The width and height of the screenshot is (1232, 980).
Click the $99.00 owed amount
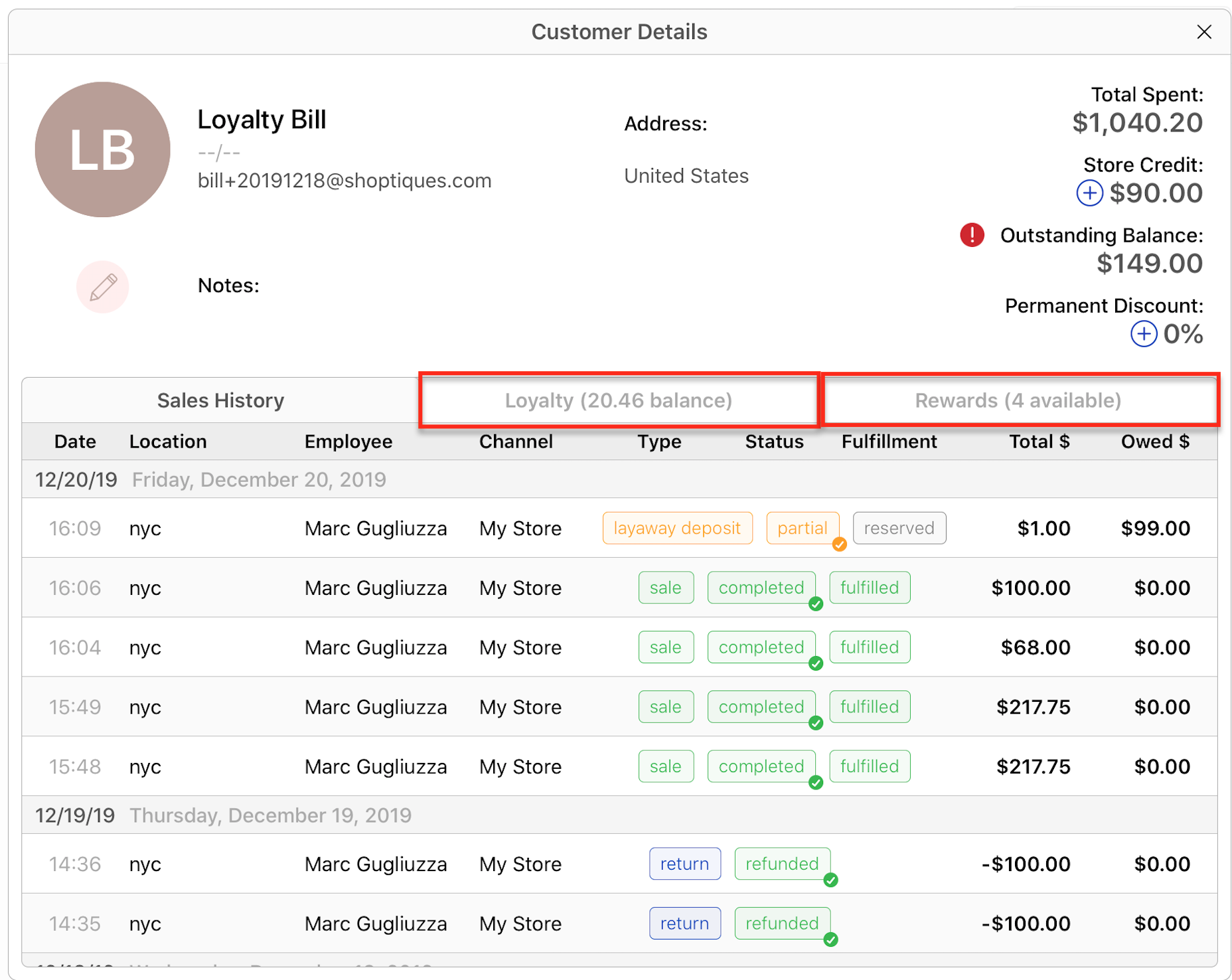pyautogui.click(x=1155, y=529)
